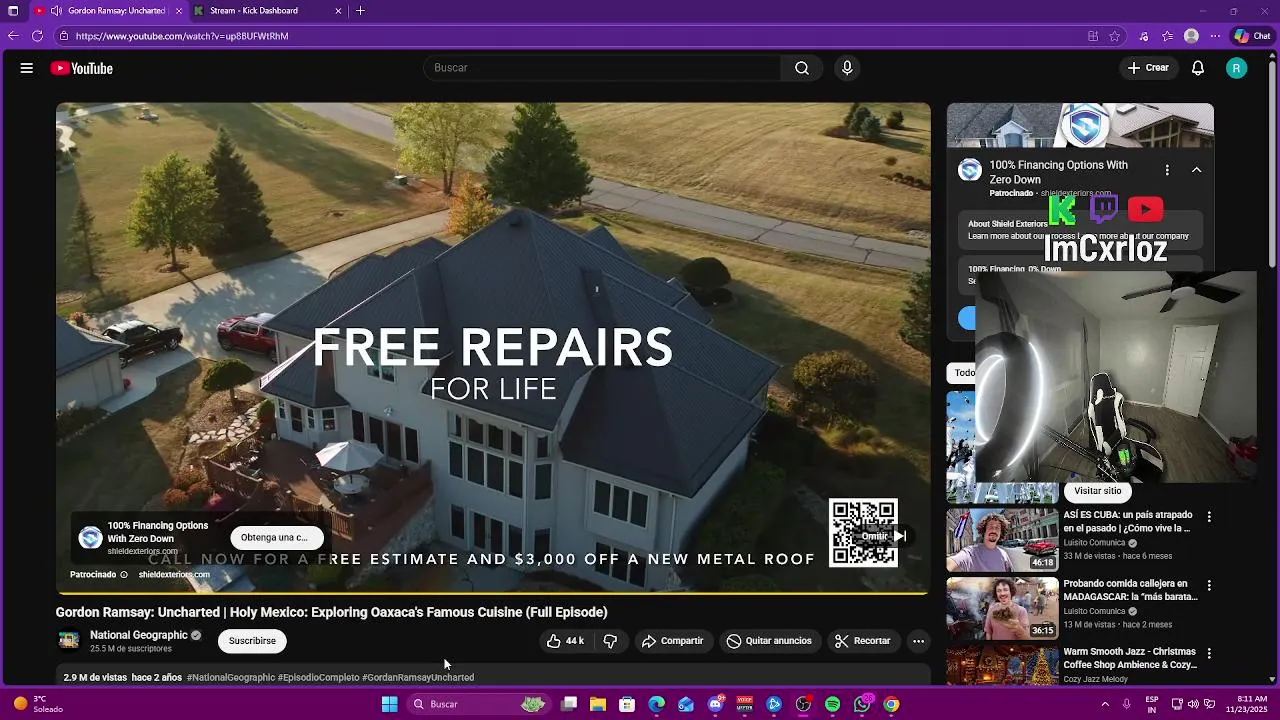Open options for ASÍ ES CUBA video
Screen dimensions: 1280x720
(1209, 517)
